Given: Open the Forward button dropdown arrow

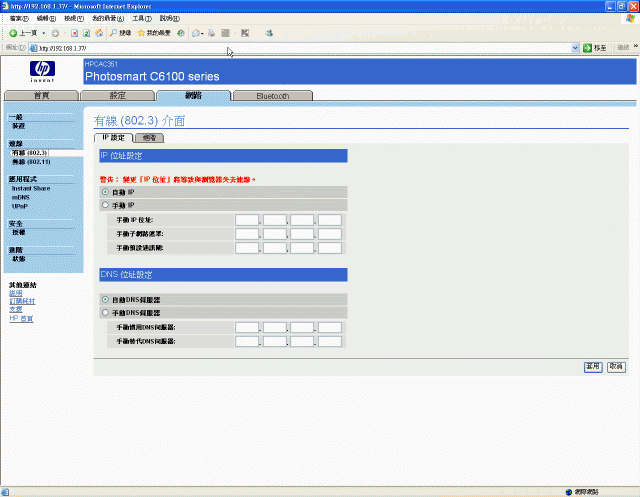Looking at the screenshot, I should click(65, 33).
